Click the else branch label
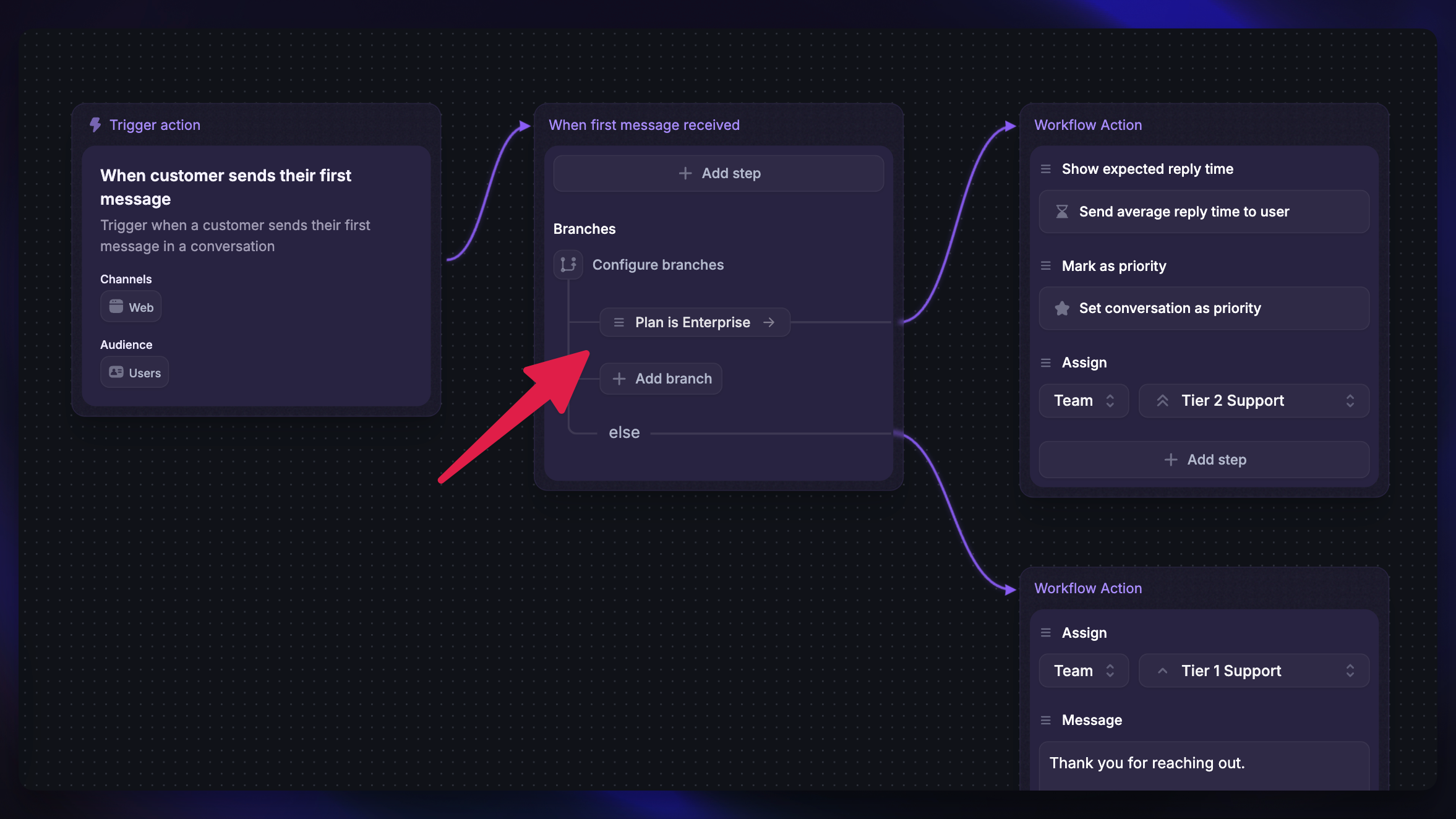The height and width of the screenshot is (819, 1456). 624,432
